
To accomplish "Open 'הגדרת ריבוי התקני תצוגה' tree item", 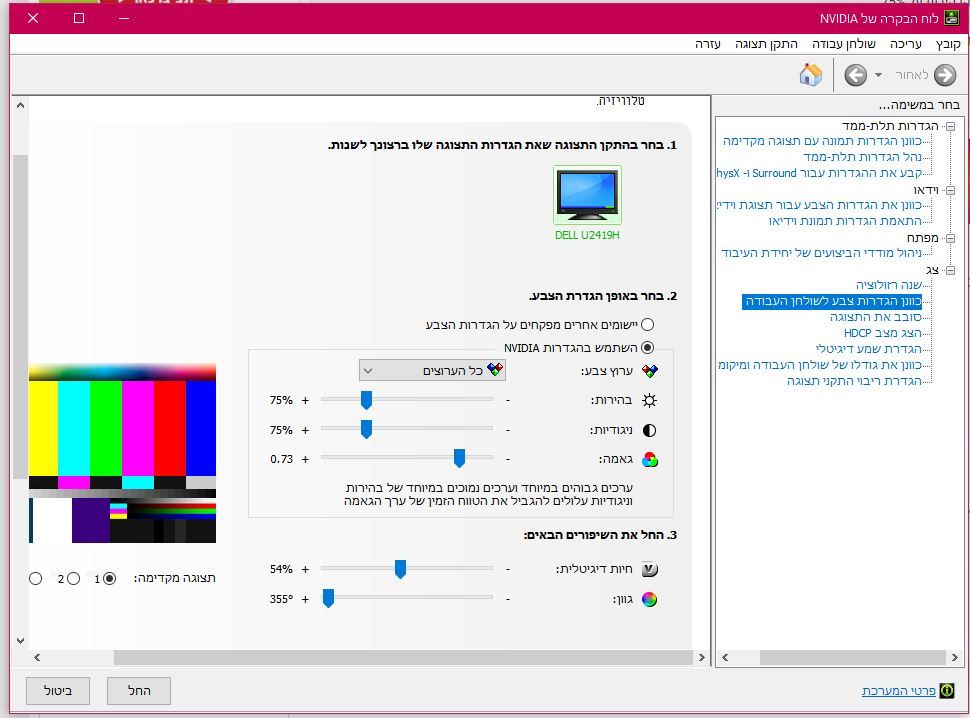I will pos(854,381).
